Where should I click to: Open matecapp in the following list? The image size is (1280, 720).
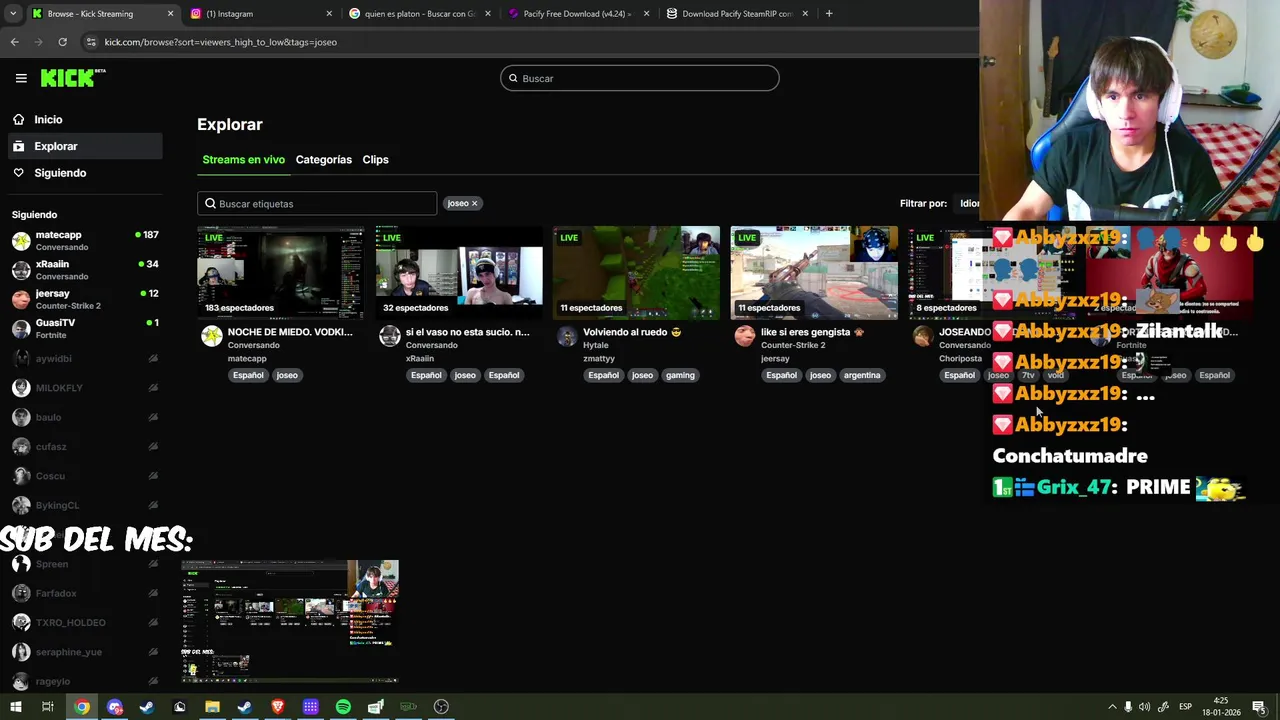[85, 240]
